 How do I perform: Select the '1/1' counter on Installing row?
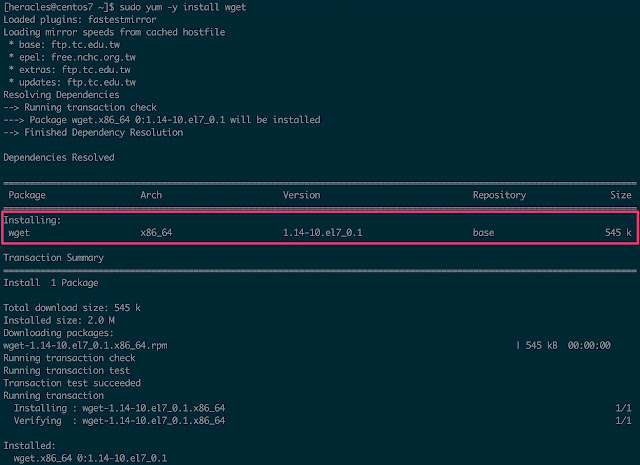point(623,408)
